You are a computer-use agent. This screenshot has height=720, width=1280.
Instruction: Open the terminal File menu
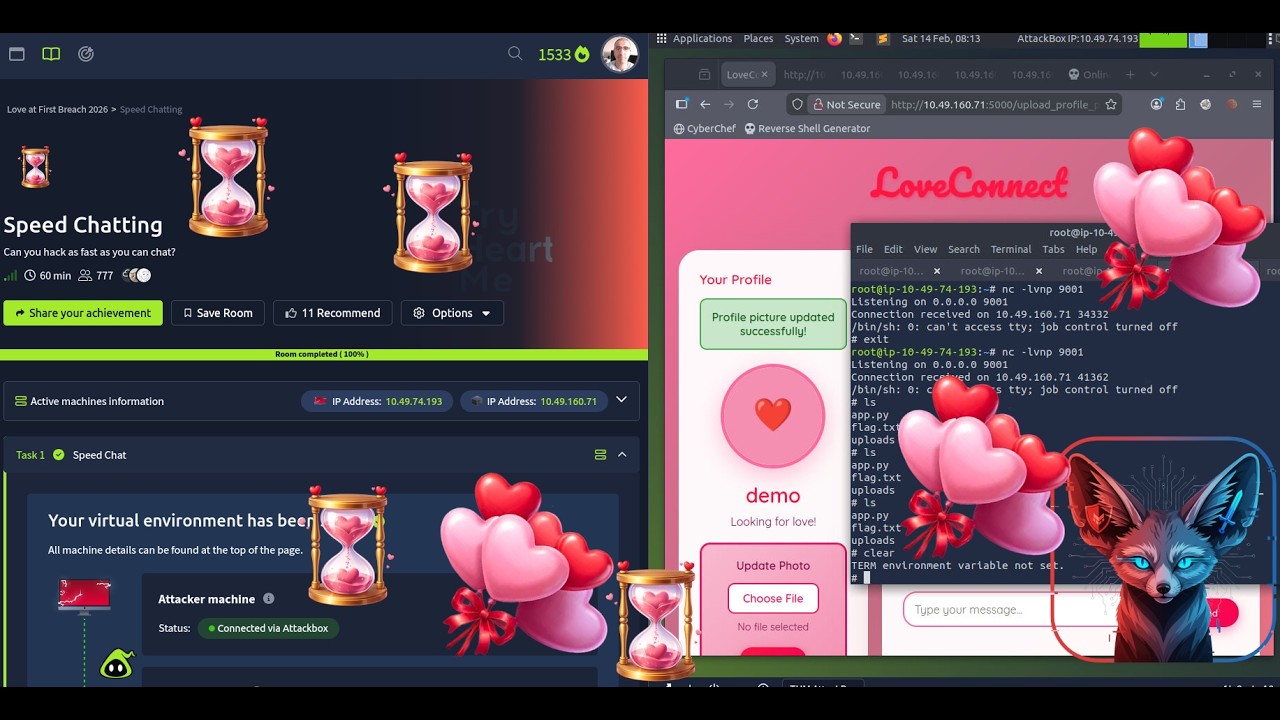click(864, 249)
